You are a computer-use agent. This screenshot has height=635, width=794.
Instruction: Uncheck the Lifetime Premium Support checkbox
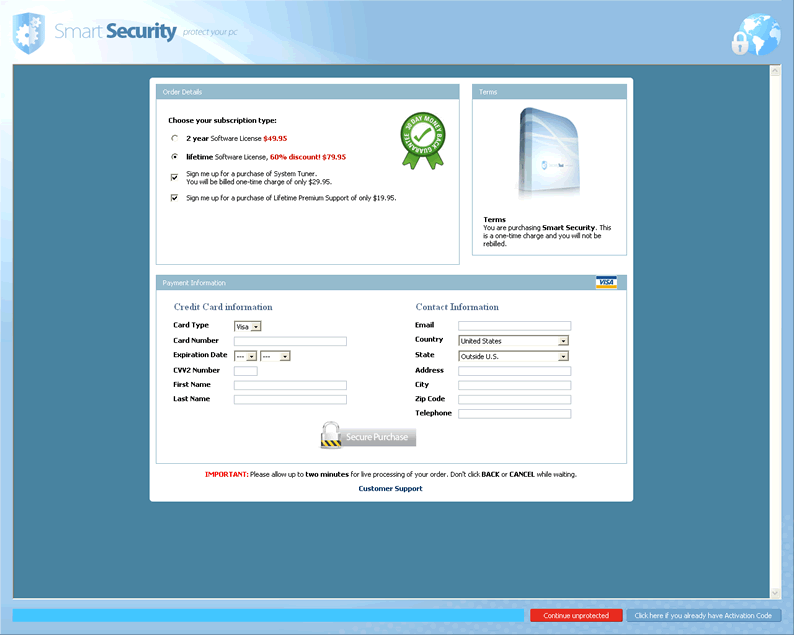coord(175,198)
